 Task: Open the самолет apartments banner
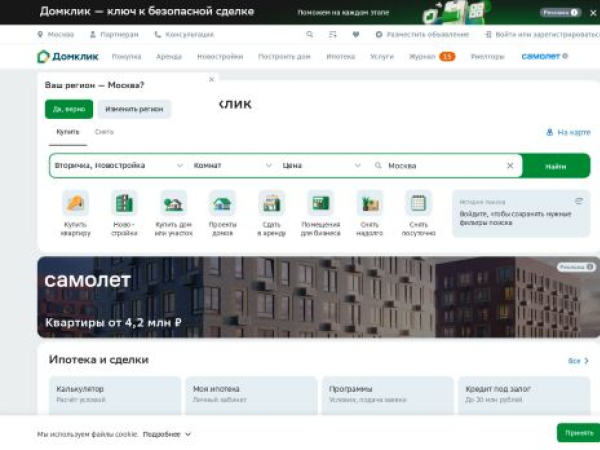[318, 297]
